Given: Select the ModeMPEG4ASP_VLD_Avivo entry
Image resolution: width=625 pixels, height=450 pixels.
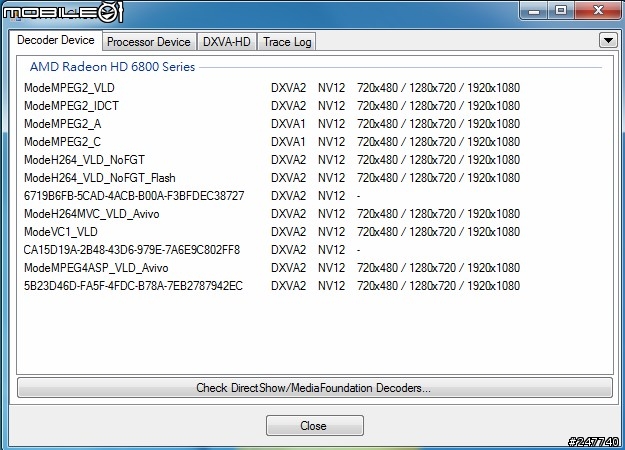Looking at the screenshot, I should 272,268.
